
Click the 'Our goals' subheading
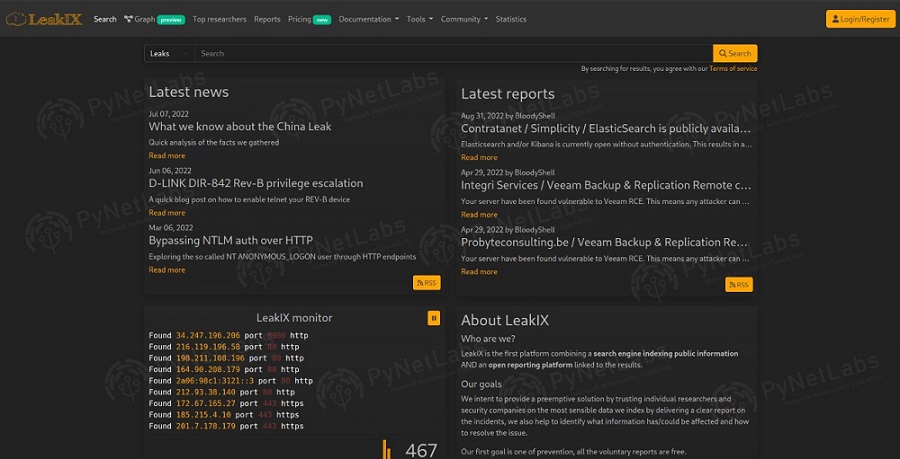[x=481, y=384]
